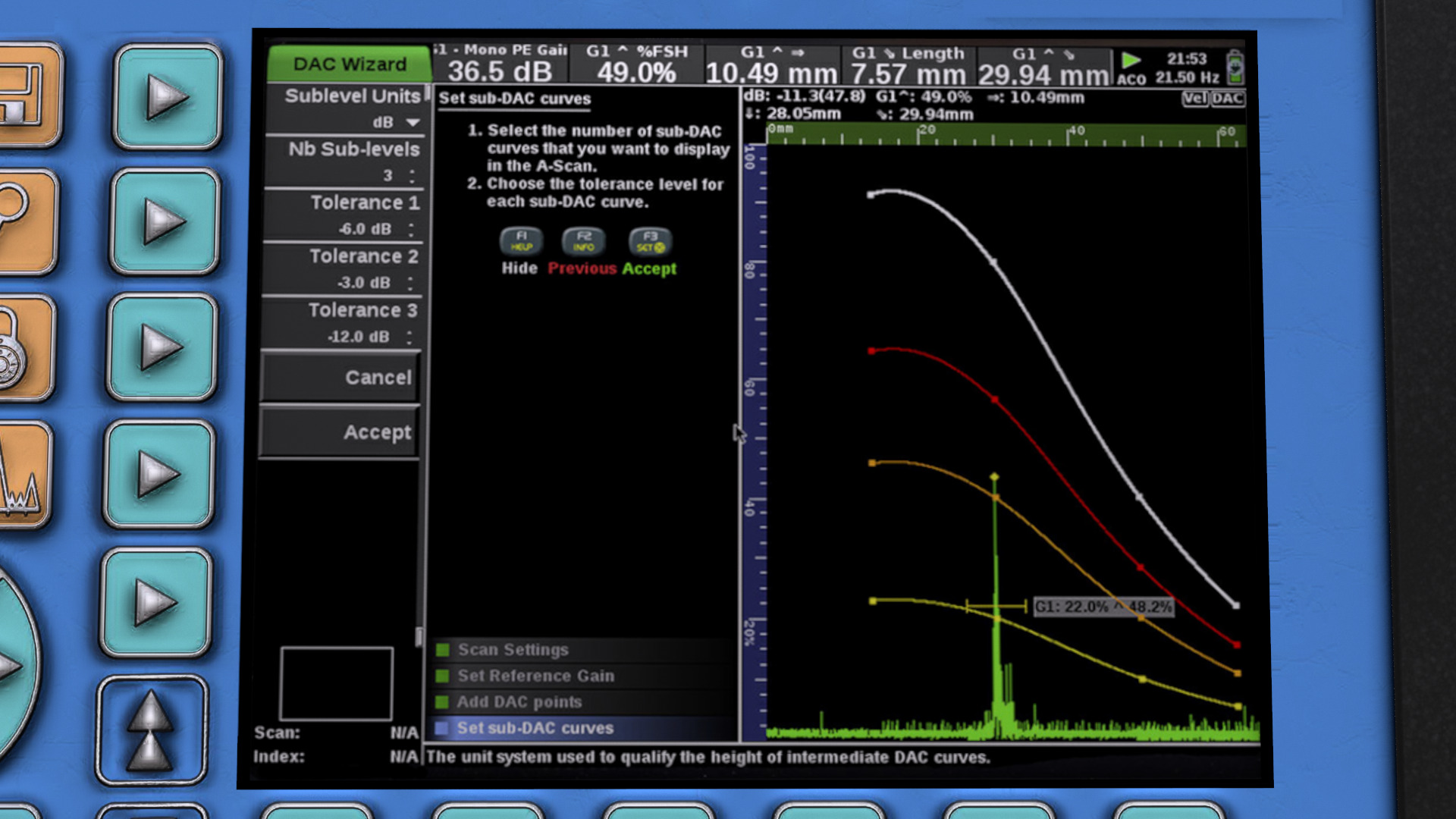Adjust the Tolerance 1 value stepper
Screen dimensions: 1456x819
[411, 229]
